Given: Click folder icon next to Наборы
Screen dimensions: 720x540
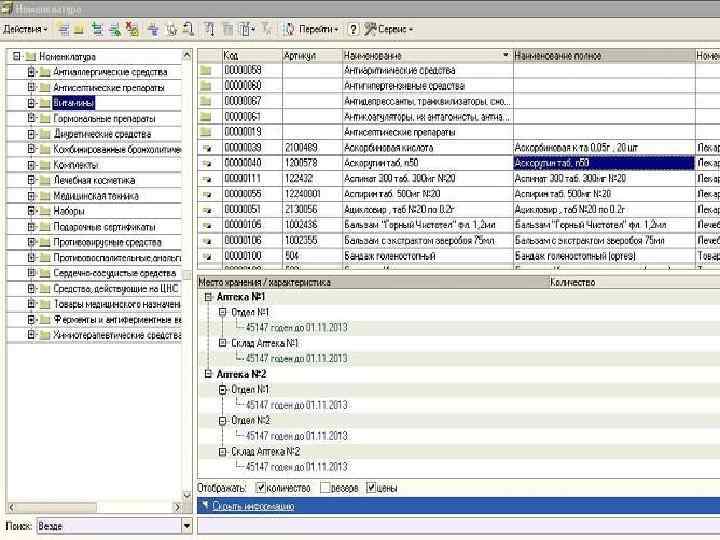Looking at the screenshot, I should tap(44, 211).
